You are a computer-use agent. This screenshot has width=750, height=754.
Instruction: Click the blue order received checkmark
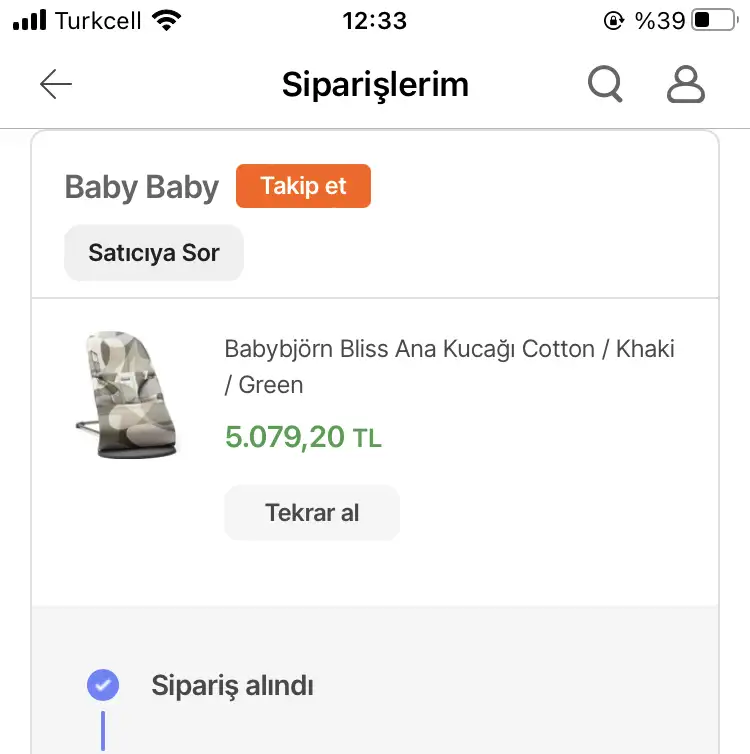pos(103,685)
